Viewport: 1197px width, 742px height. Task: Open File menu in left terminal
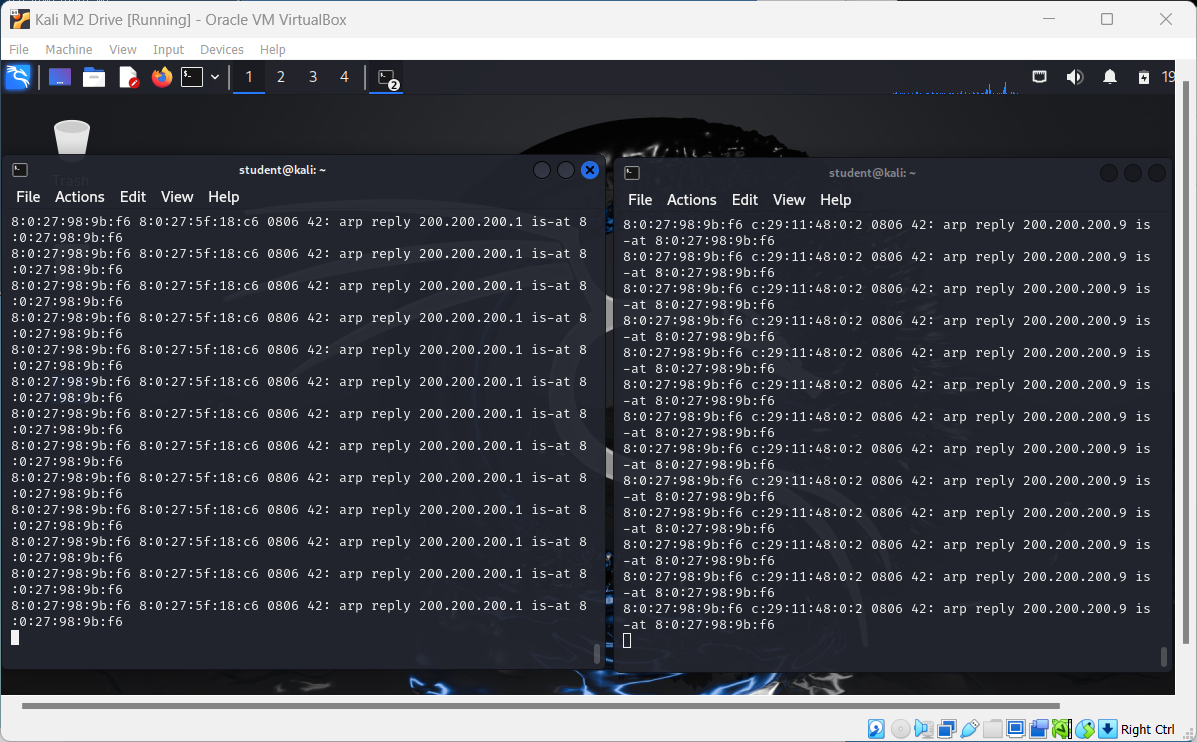click(x=28, y=197)
